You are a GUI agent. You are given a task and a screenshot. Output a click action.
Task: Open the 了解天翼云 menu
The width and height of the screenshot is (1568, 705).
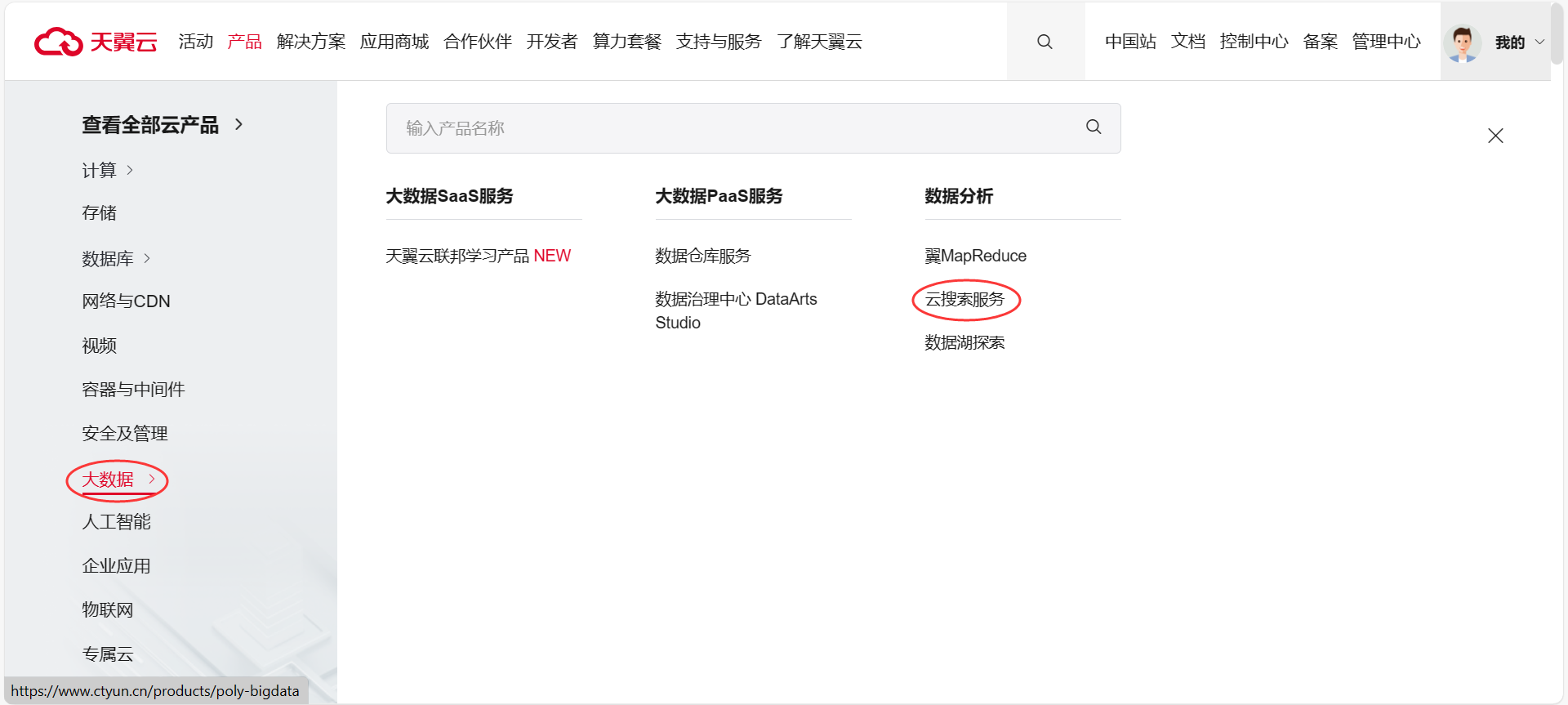pyautogui.click(x=819, y=42)
